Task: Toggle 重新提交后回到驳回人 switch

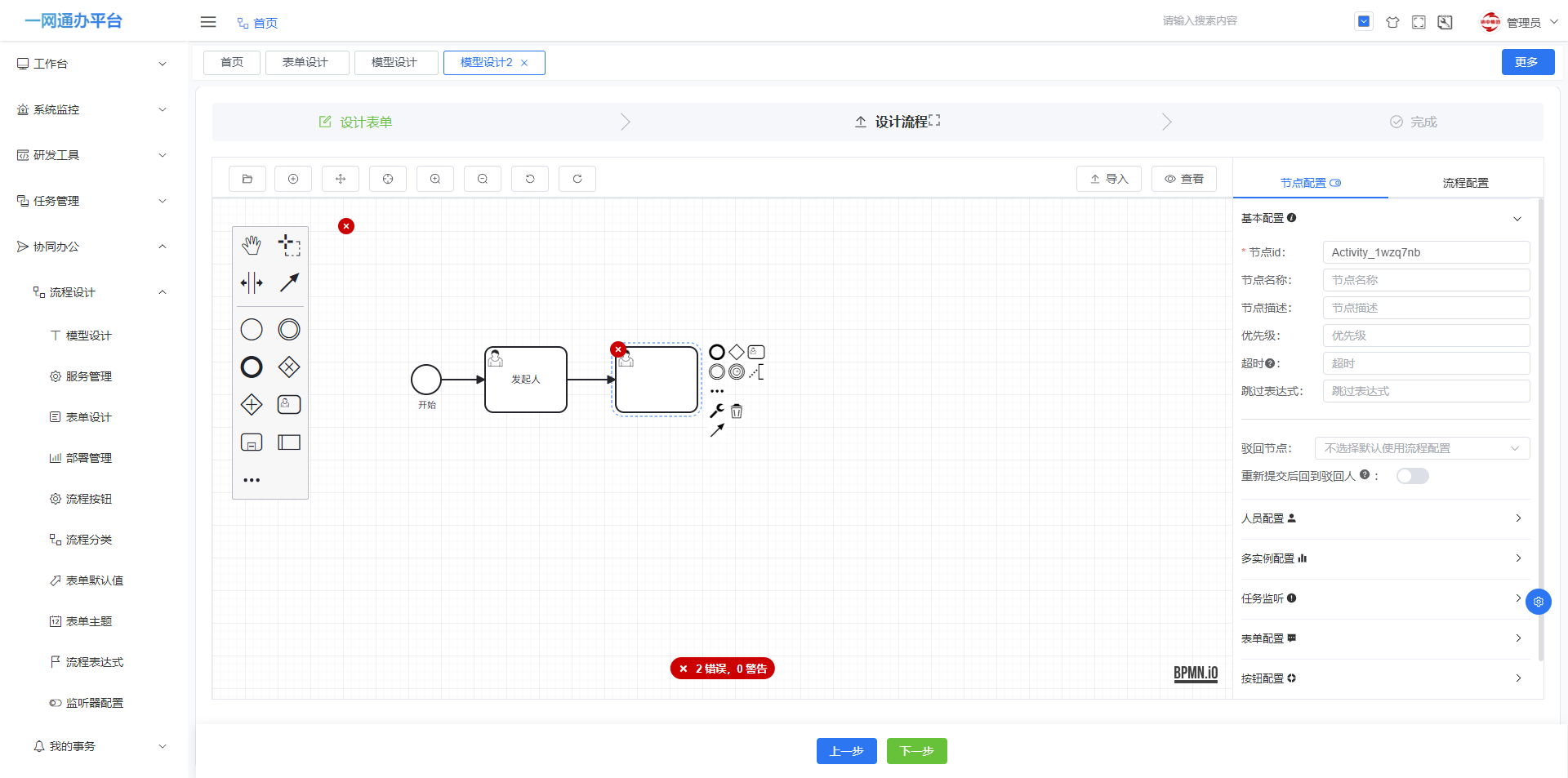Action: 1412,476
